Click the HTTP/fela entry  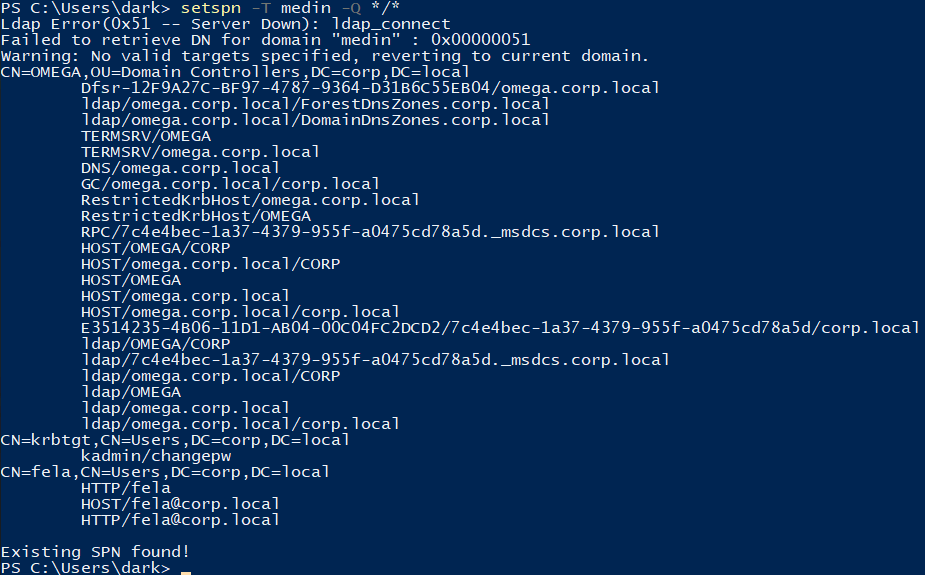(x=126, y=488)
